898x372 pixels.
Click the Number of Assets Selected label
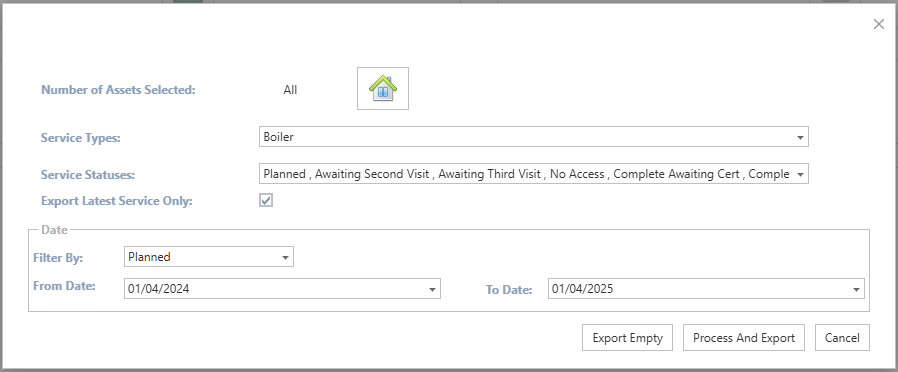click(x=118, y=90)
